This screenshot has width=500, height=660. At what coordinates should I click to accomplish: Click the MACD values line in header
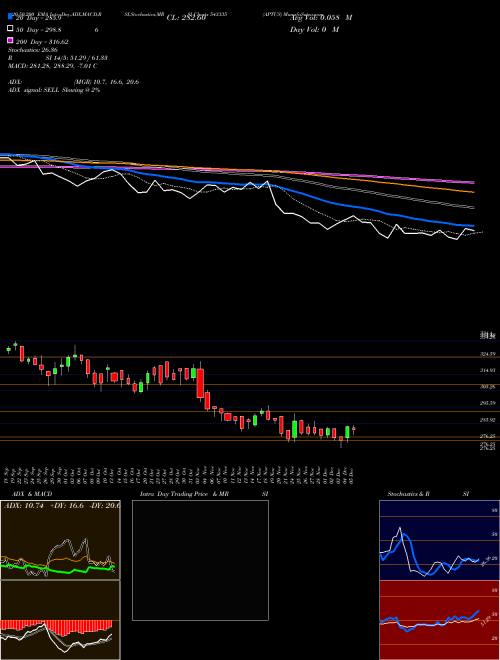pos(53,66)
